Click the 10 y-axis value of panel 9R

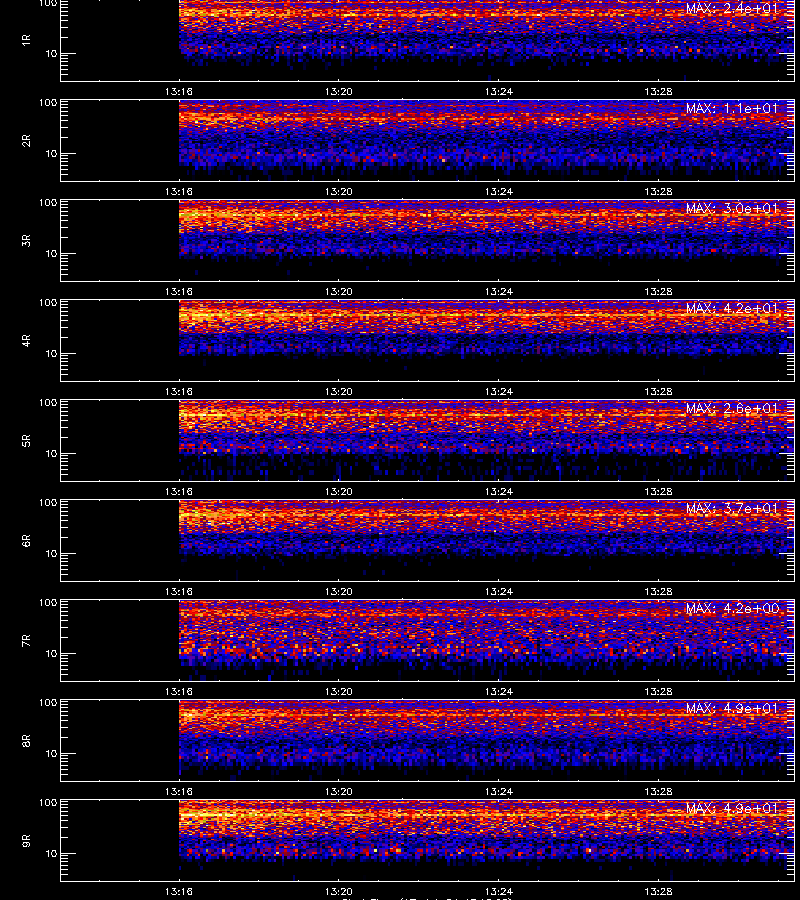coord(51,854)
